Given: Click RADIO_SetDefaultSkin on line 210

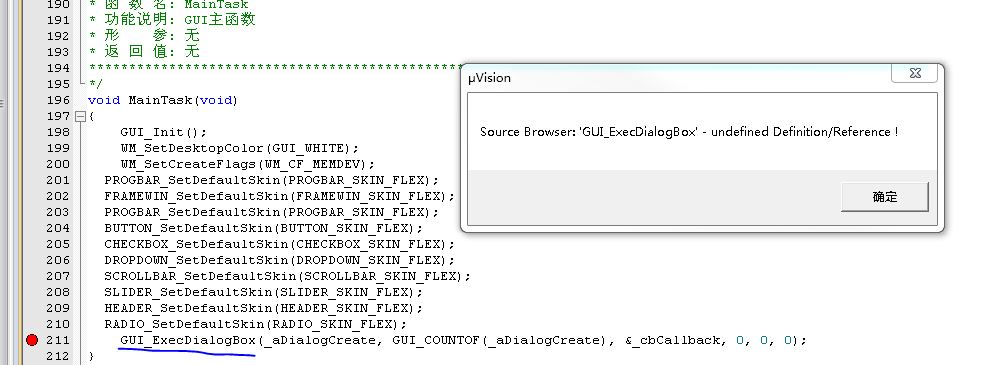Looking at the screenshot, I should click(184, 325).
